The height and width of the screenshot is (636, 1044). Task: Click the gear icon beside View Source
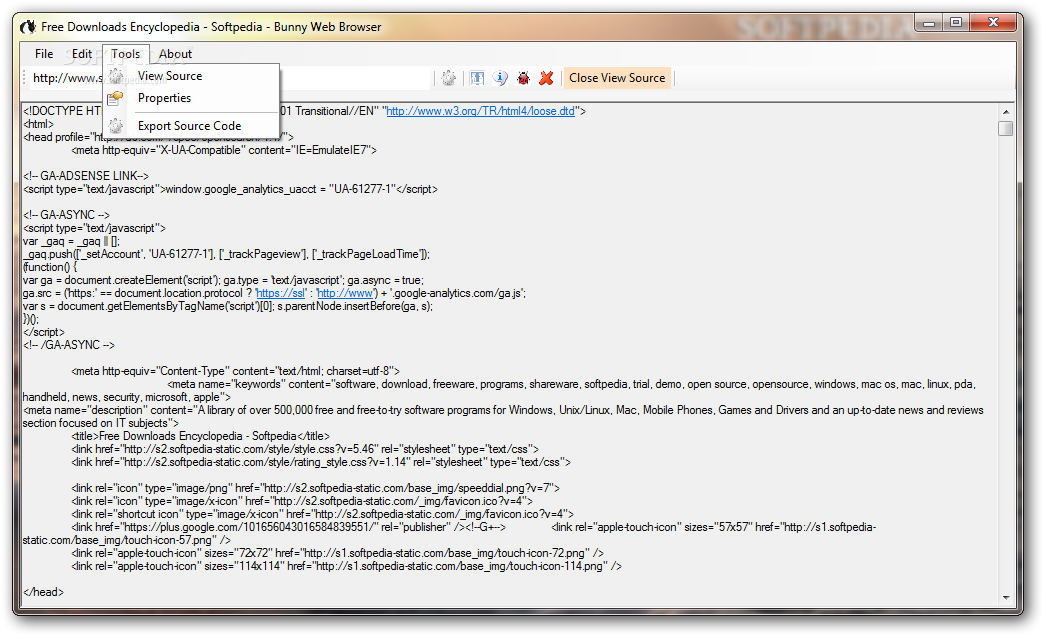(x=116, y=76)
